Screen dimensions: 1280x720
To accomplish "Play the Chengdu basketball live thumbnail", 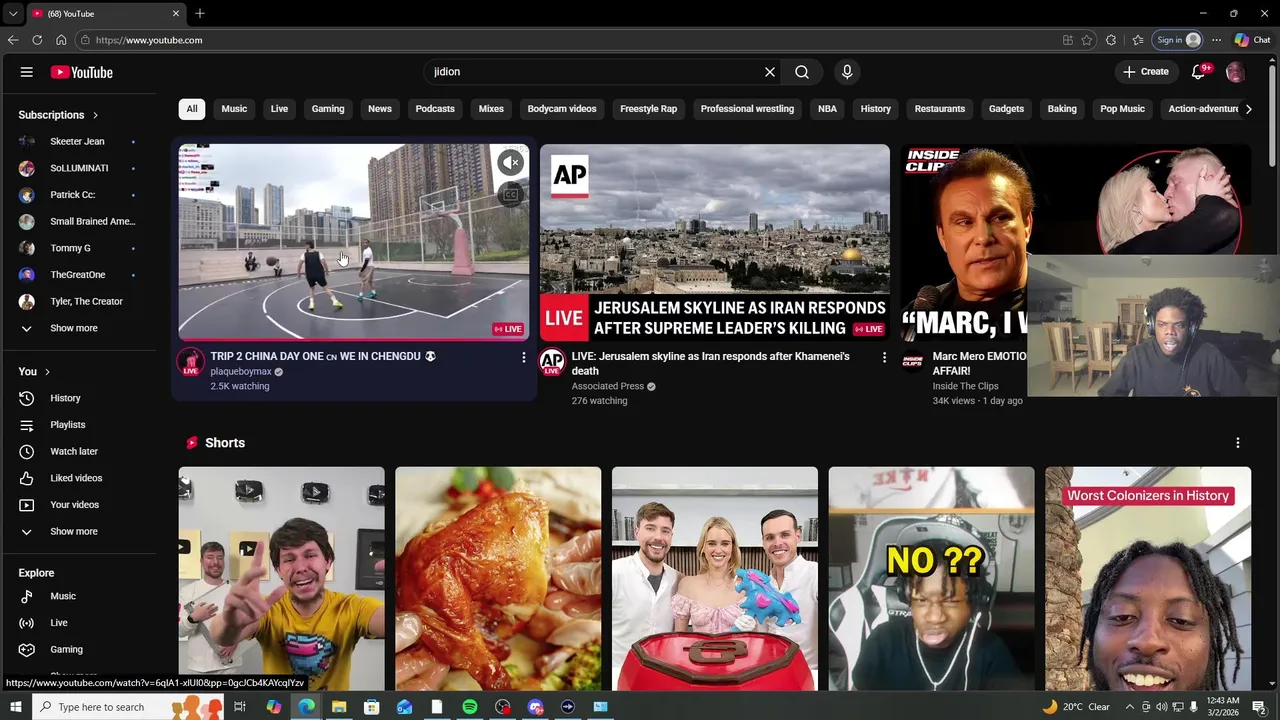I will pos(354,242).
